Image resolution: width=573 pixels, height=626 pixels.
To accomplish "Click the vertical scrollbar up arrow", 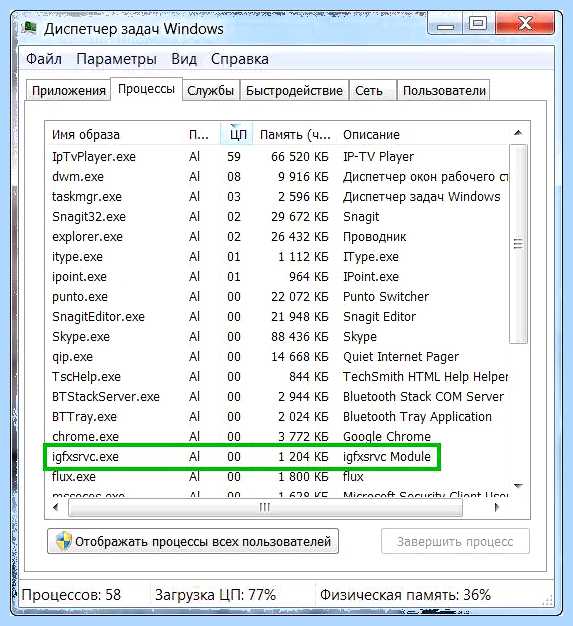I will coord(518,133).
